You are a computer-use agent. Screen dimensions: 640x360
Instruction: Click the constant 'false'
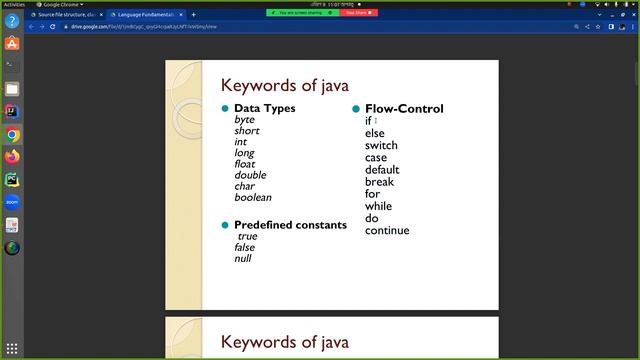[x=244, y=247]
